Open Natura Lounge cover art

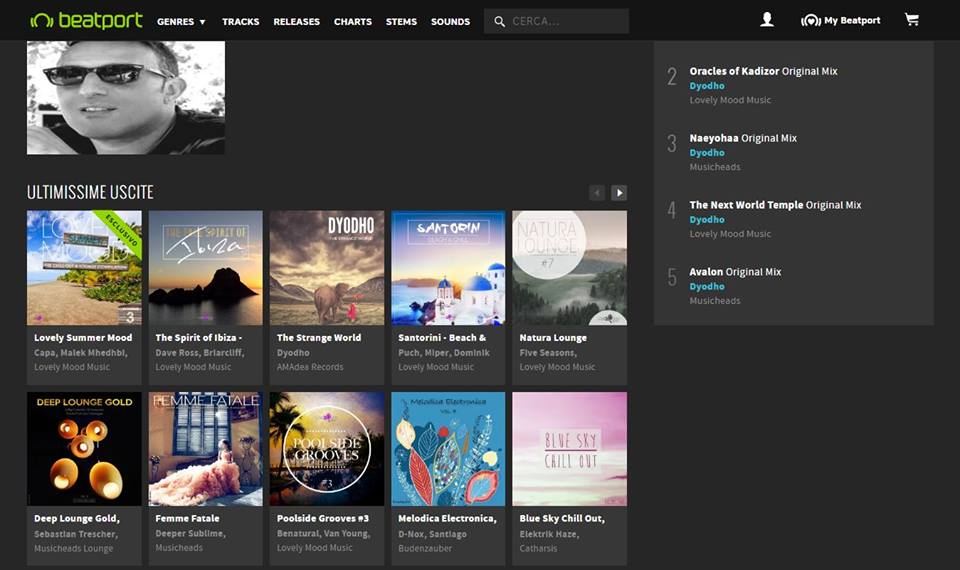(569, 268)
